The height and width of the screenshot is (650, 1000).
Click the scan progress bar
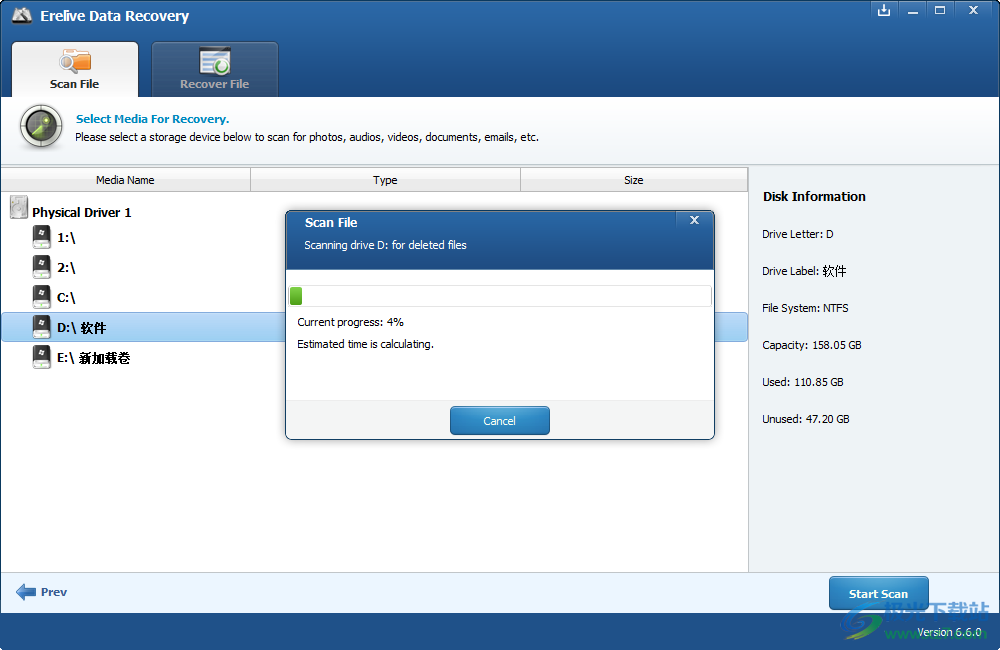500,296
